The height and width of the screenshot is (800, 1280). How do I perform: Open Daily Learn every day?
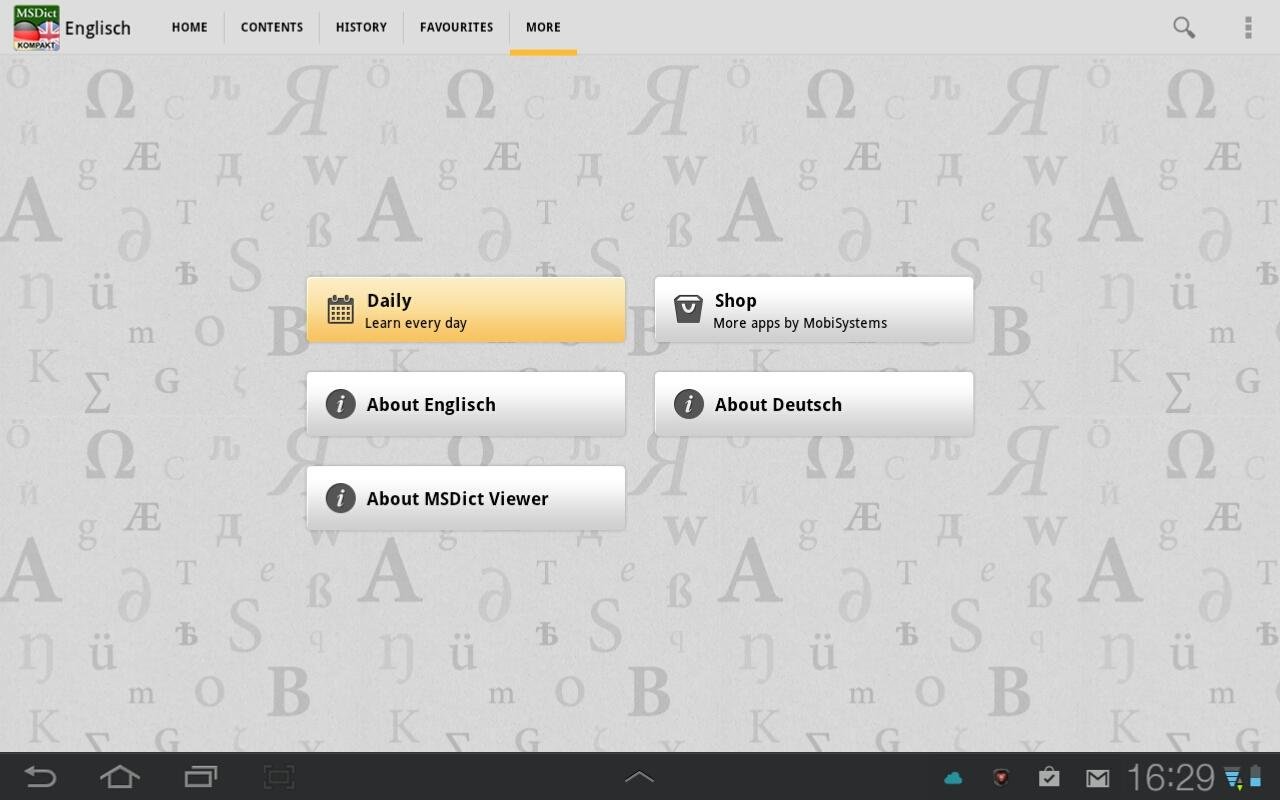pyautogui.click(x=466, y=310)
